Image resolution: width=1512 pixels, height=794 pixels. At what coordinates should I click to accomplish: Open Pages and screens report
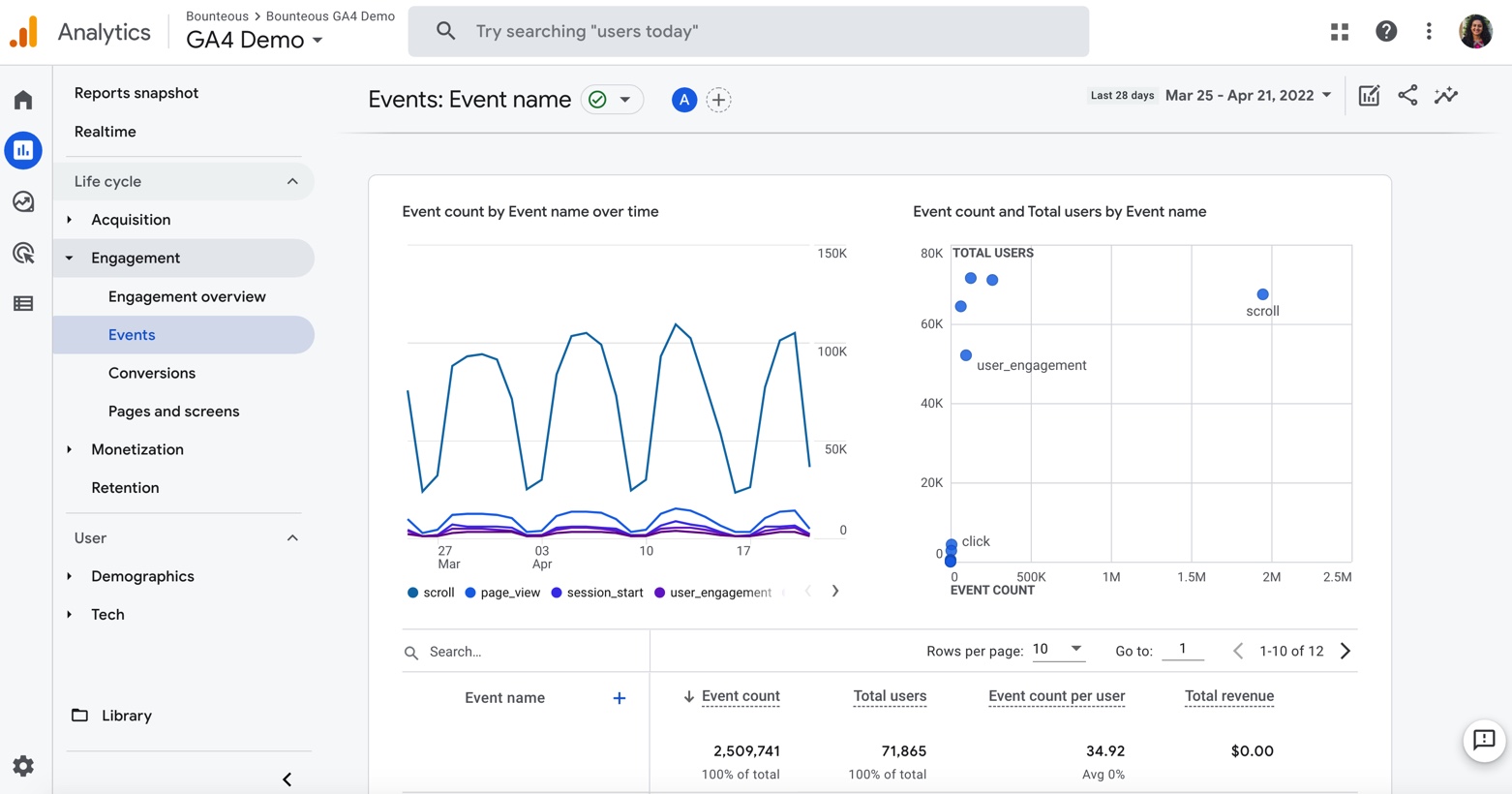pos(173,412)
